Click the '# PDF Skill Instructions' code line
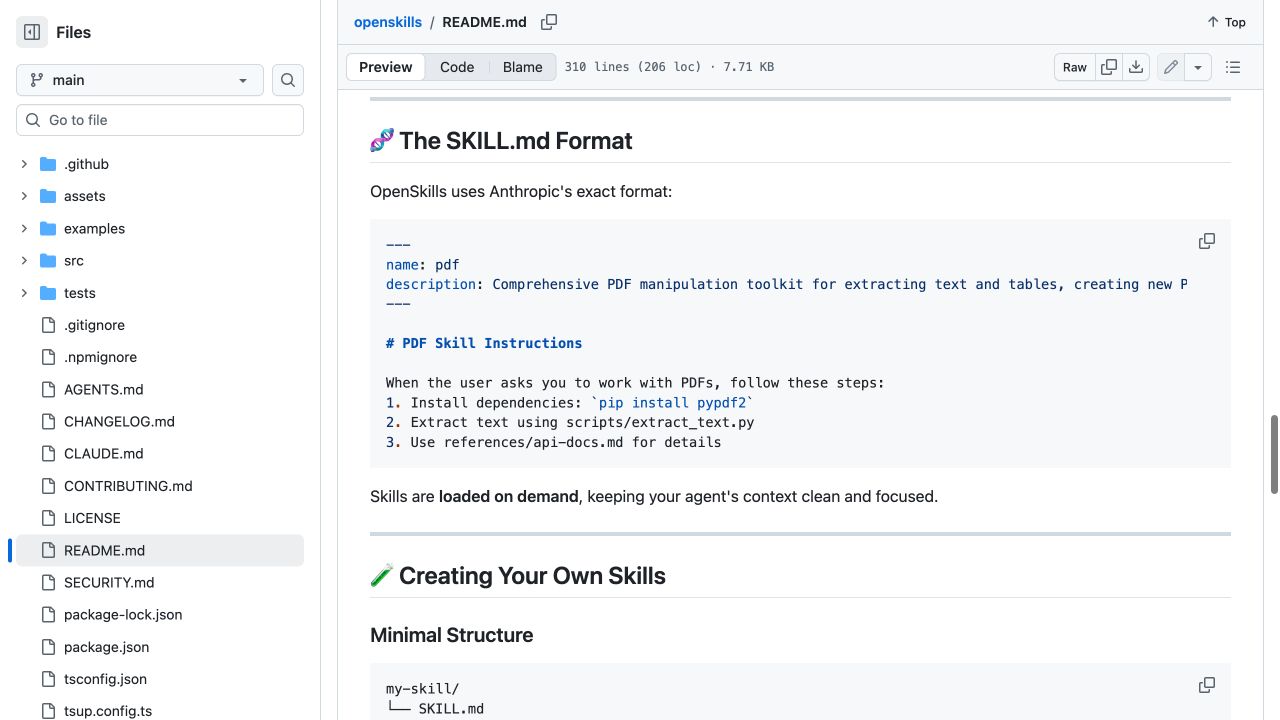The image size is (1280, 720). [x=484, y=343]
